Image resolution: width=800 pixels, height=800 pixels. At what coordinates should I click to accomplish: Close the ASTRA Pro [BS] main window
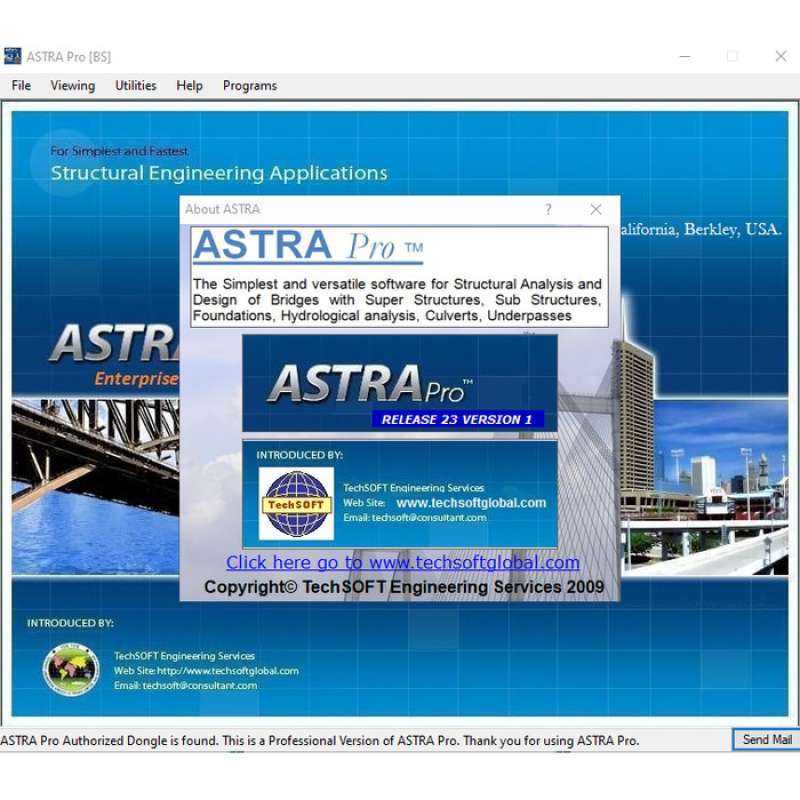[x=781, y=56]
